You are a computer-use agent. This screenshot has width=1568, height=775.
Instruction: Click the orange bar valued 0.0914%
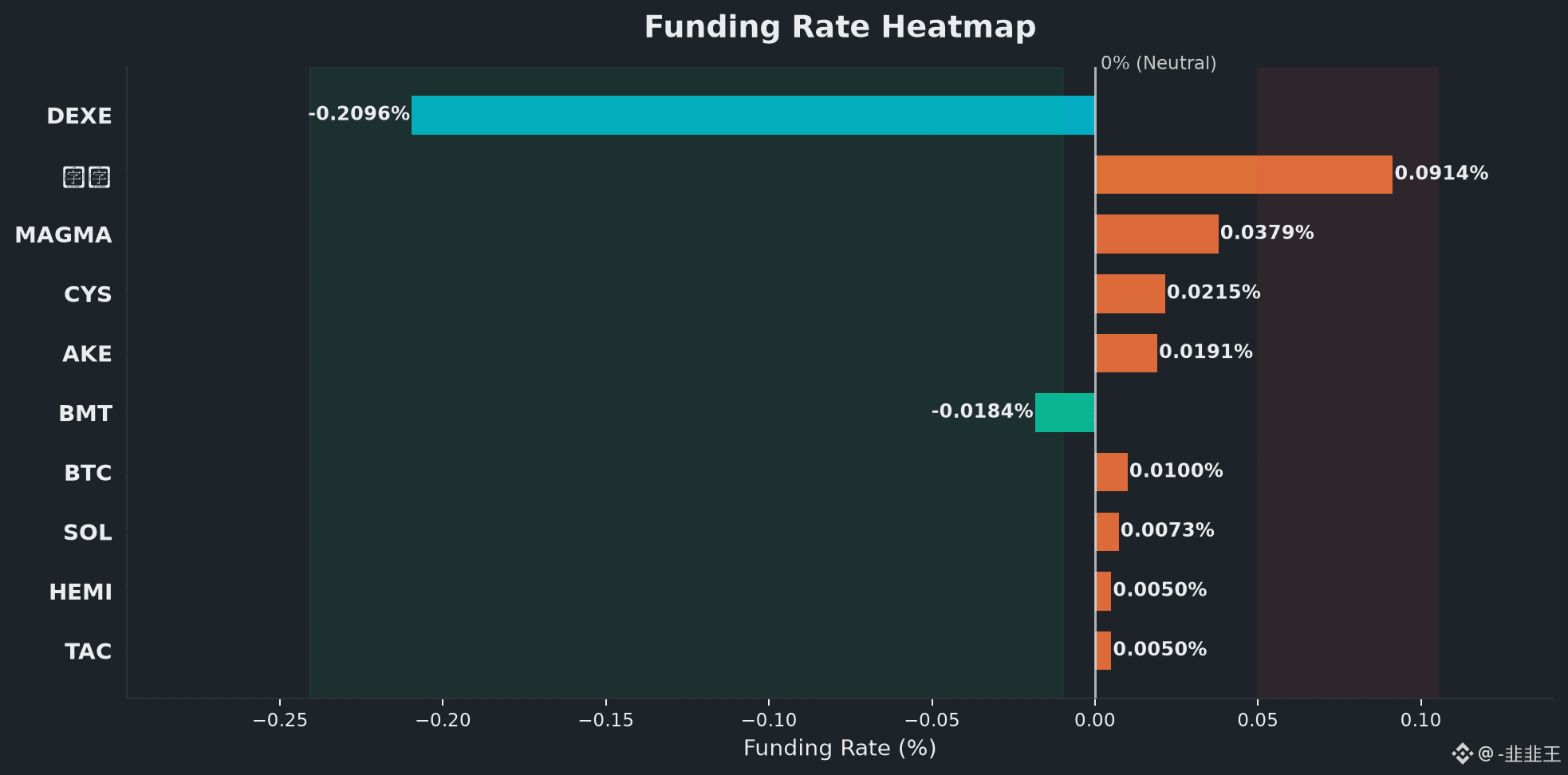[x=1244, y=175]
